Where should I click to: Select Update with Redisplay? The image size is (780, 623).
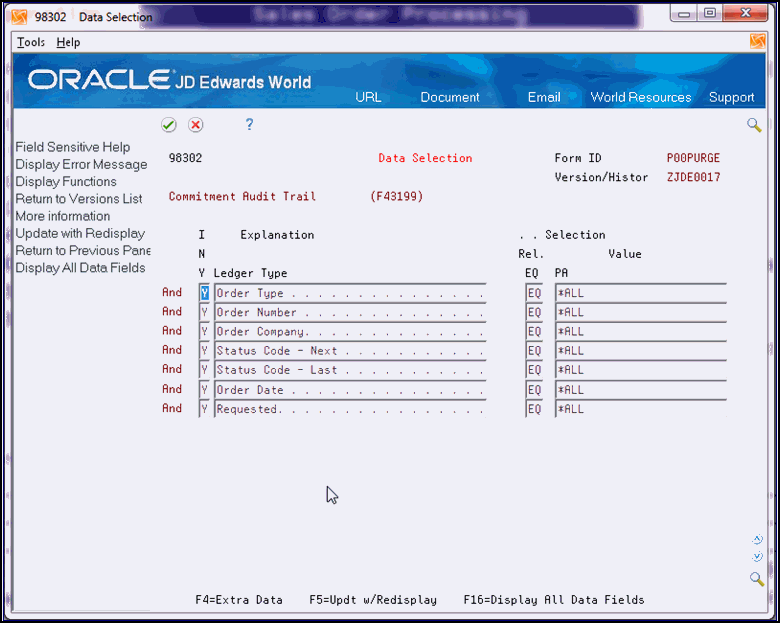click(x=80, y=233)
